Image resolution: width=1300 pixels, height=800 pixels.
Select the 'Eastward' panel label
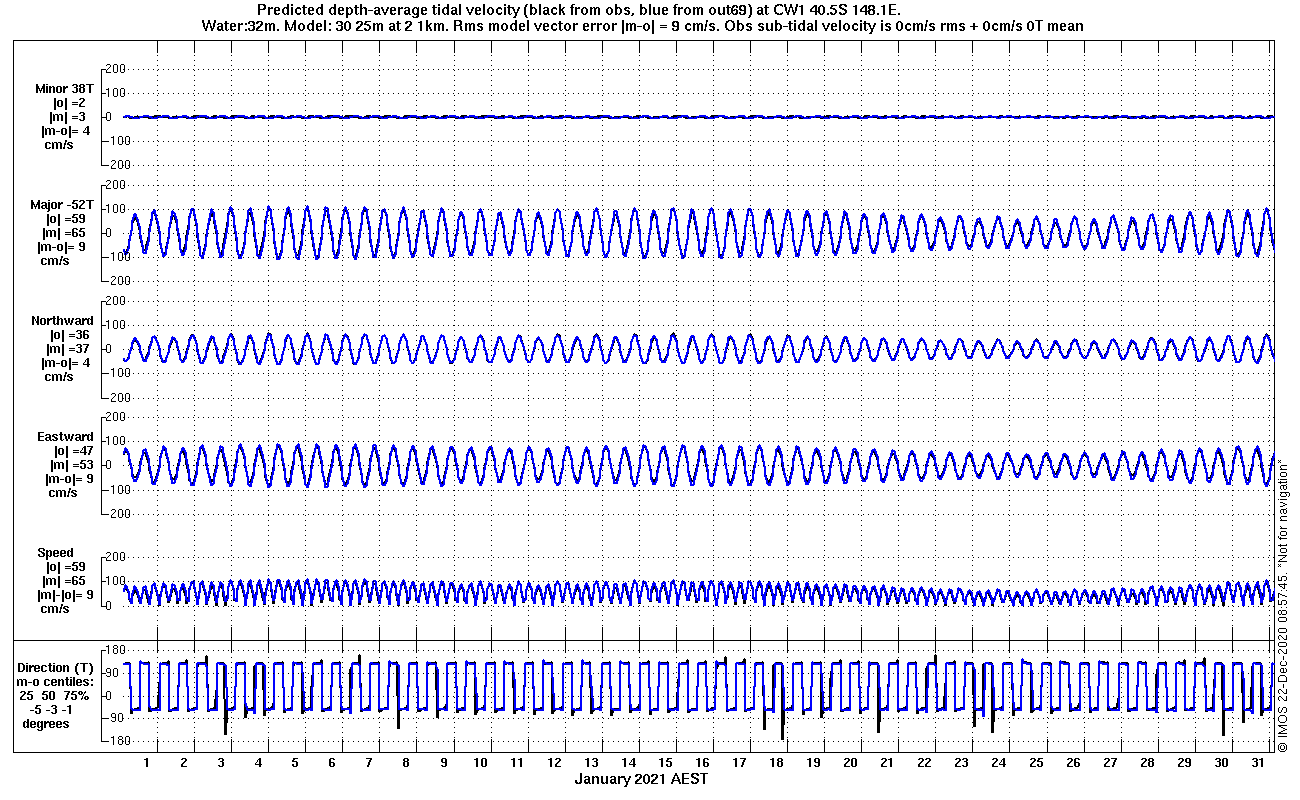[x=65, y=437]
